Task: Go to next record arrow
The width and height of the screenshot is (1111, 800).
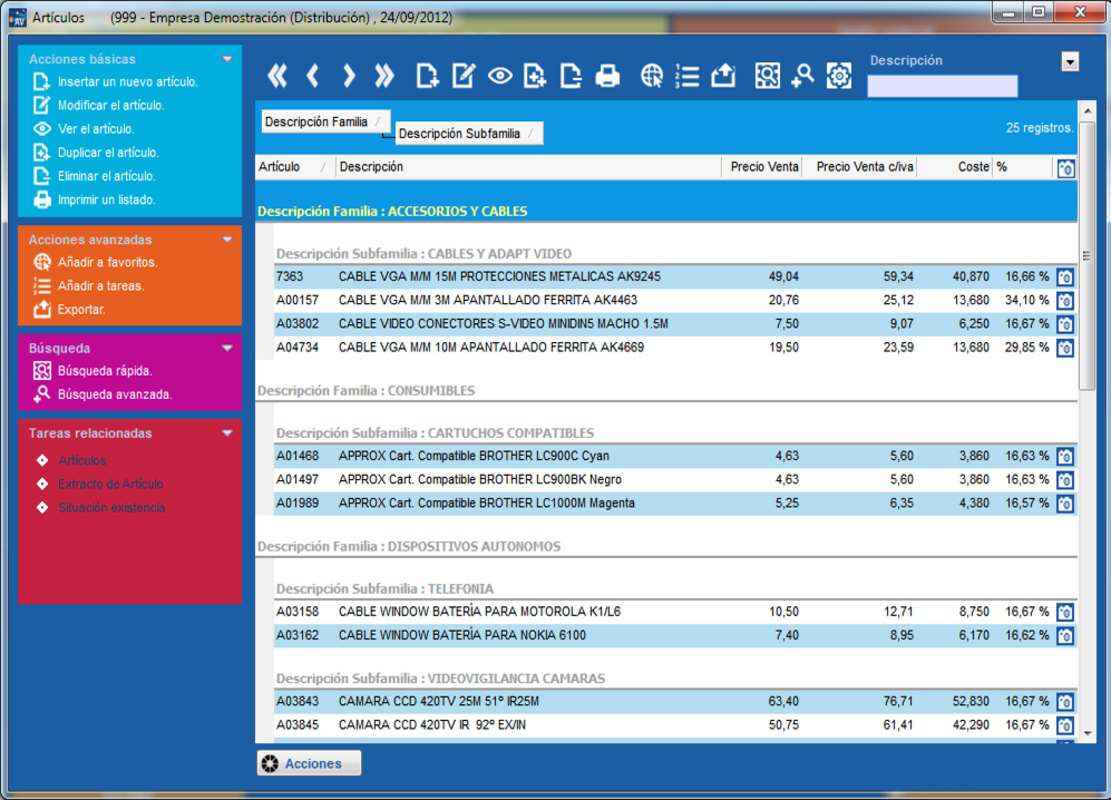Action: (348, 75)
